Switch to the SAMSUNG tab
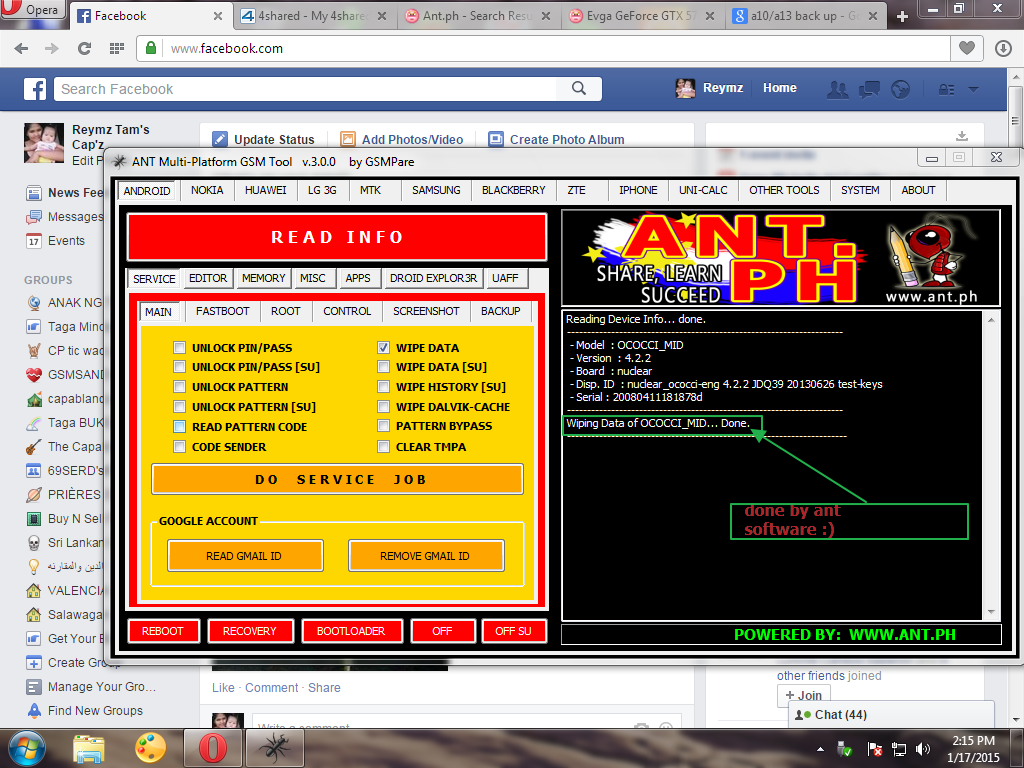This screenshot has height=768, width=1024. (x=436, y=190)
